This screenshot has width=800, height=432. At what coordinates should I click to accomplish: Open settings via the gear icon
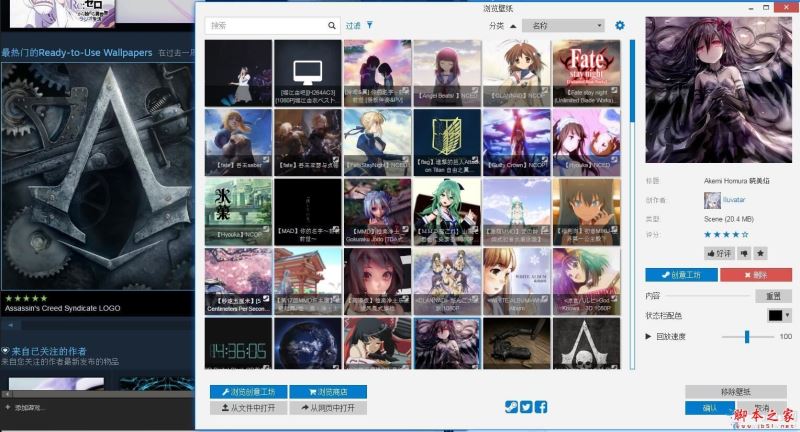click(x=620, y=26)
